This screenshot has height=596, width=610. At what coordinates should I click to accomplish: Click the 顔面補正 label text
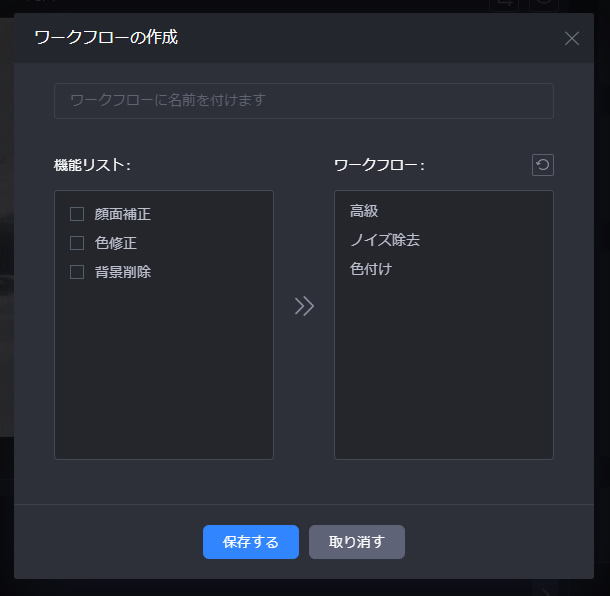[x=122, y=214]
